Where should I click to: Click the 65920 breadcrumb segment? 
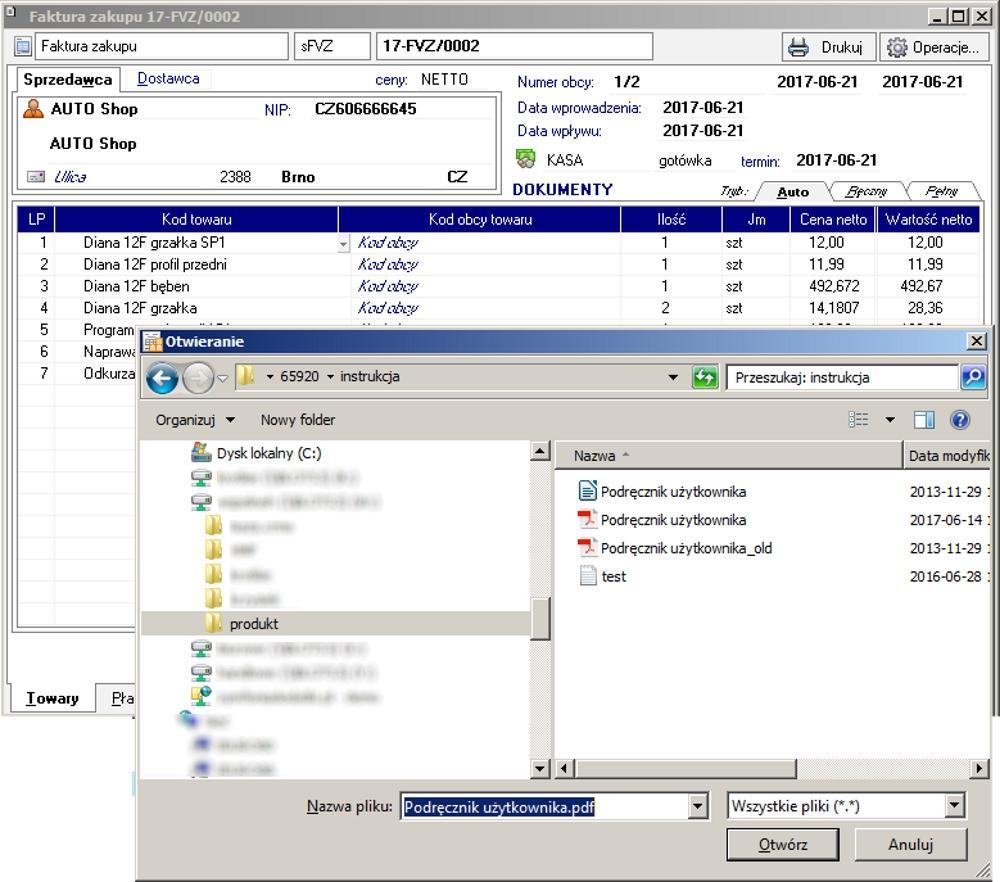pyautogui.click(x=299, y=376)
